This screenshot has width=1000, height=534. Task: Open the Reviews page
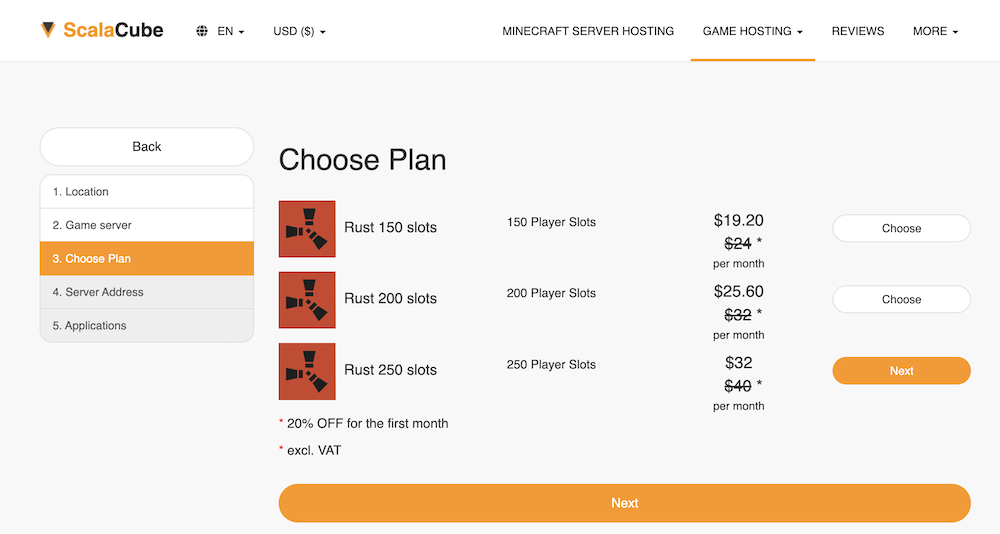coord(858,31)
